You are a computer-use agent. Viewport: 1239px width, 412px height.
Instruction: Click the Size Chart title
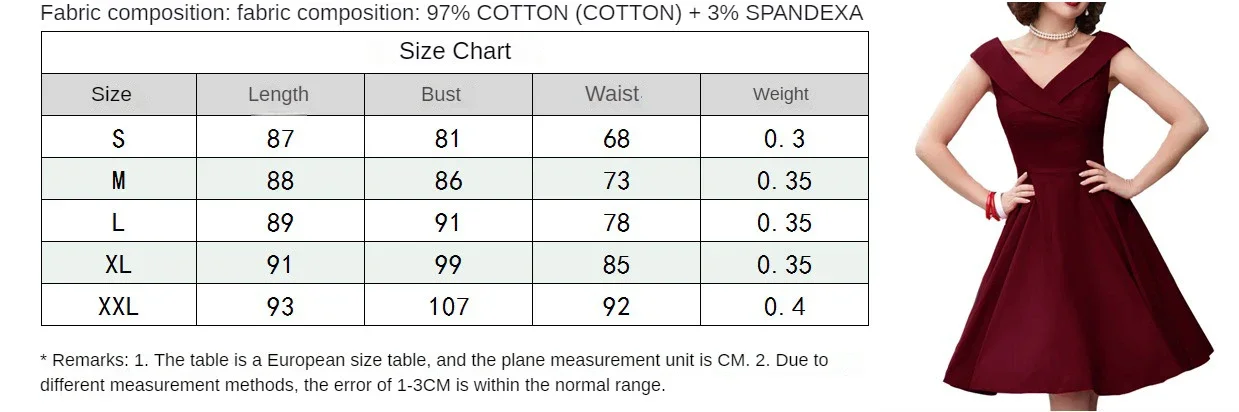(455, 52)
